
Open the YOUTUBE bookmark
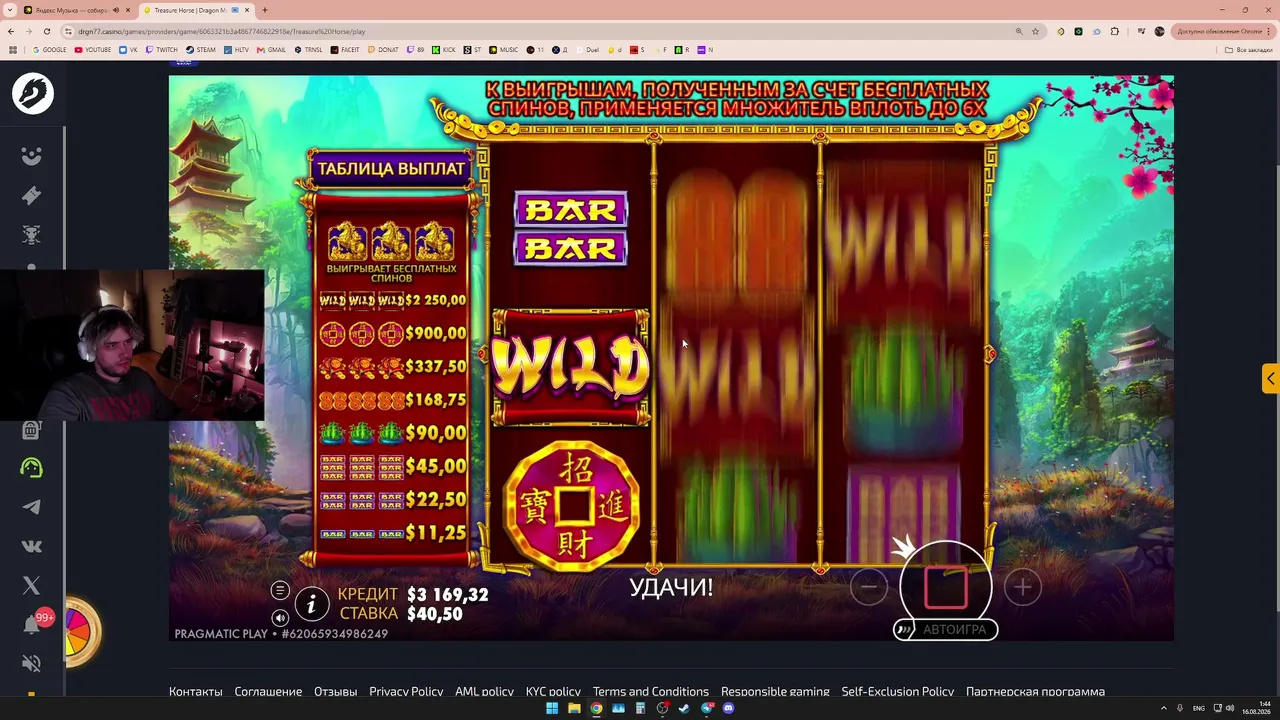point(93,50)
